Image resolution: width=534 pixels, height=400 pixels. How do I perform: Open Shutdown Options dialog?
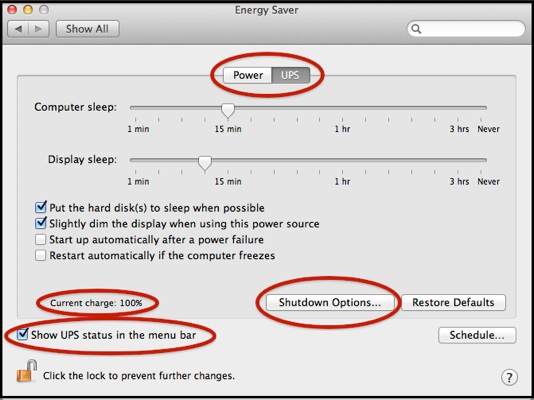point(330,302)
